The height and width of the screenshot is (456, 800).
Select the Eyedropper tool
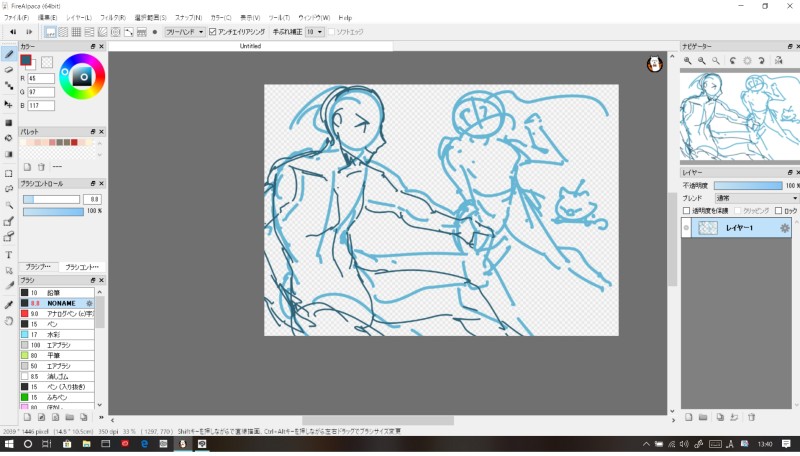pyautogui.click(x=9, y=305)
